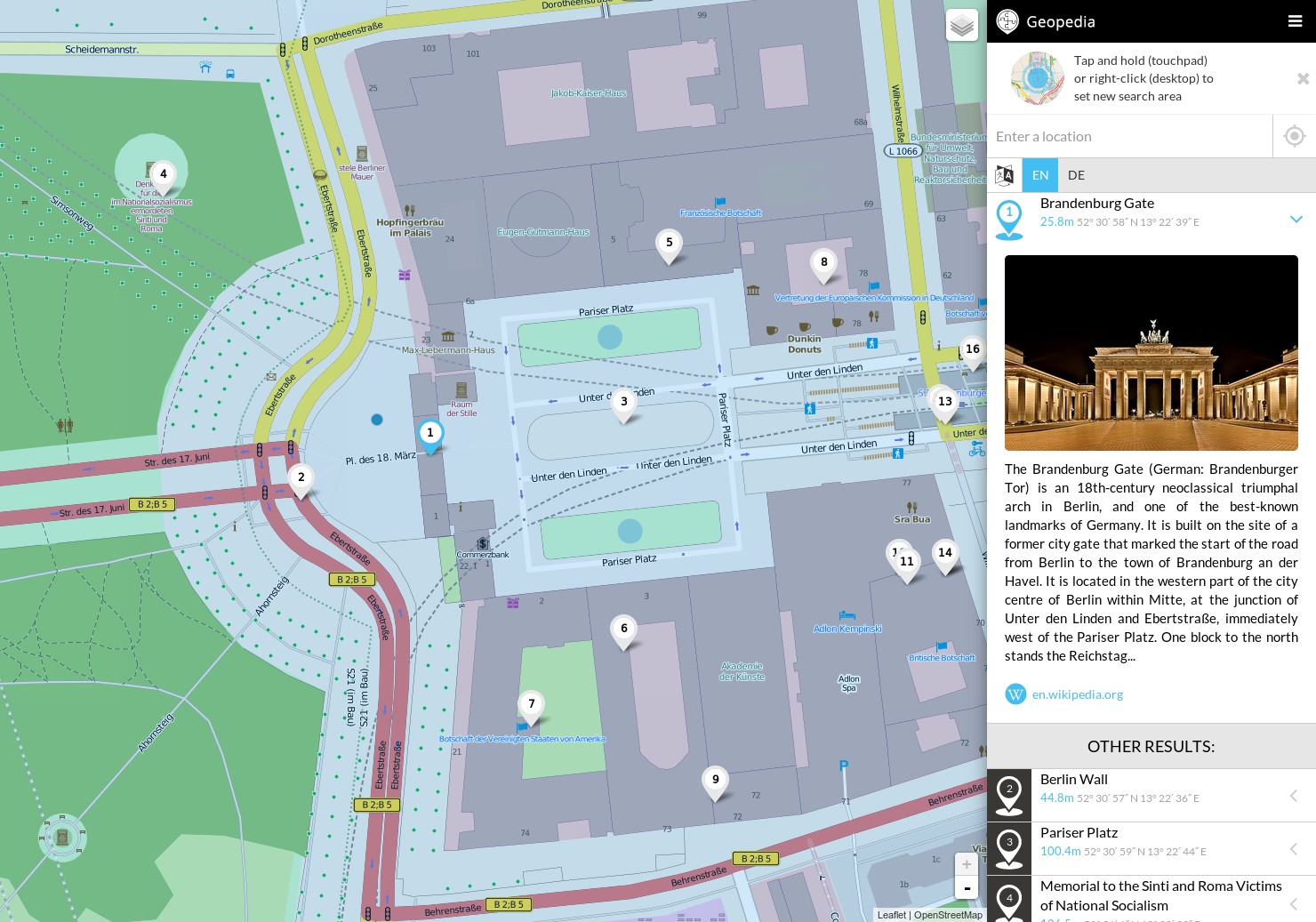
Task: Click map marker number 5
Action: (x=670, y=245)
